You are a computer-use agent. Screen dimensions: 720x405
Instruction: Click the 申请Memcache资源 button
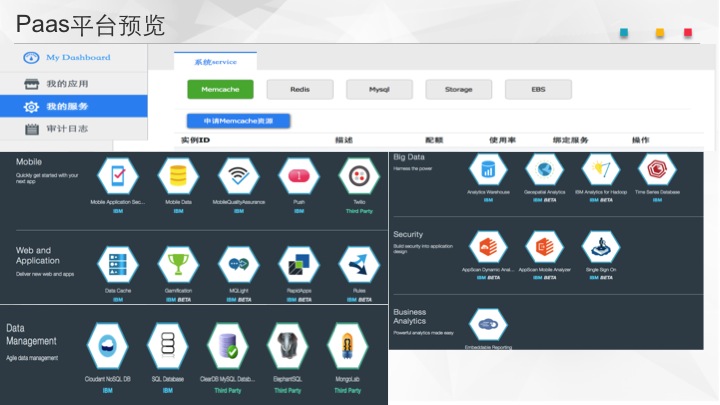pos(238,121)
